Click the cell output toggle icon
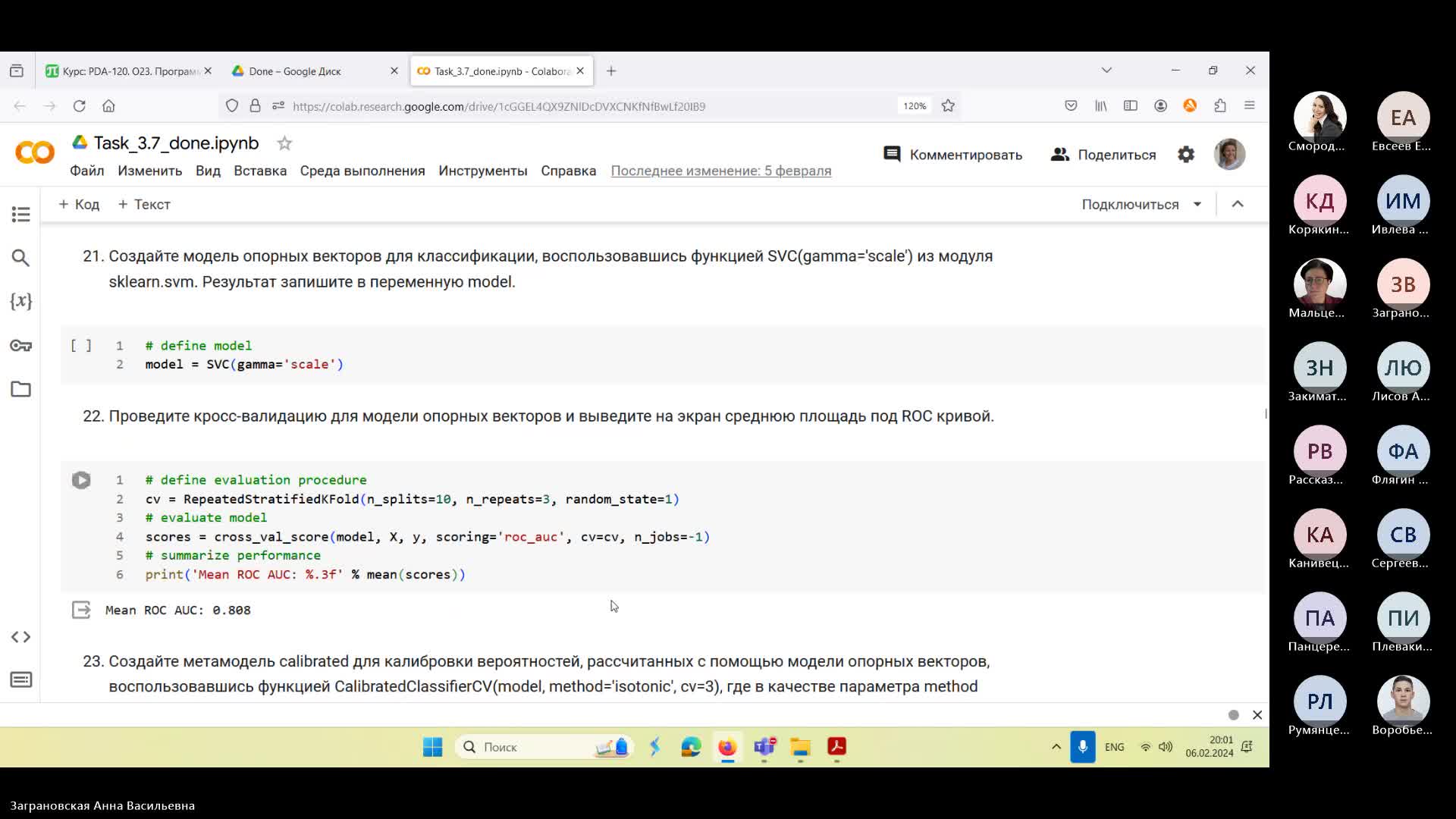This screenshot has width=1456, height=819. coord(81,610)
